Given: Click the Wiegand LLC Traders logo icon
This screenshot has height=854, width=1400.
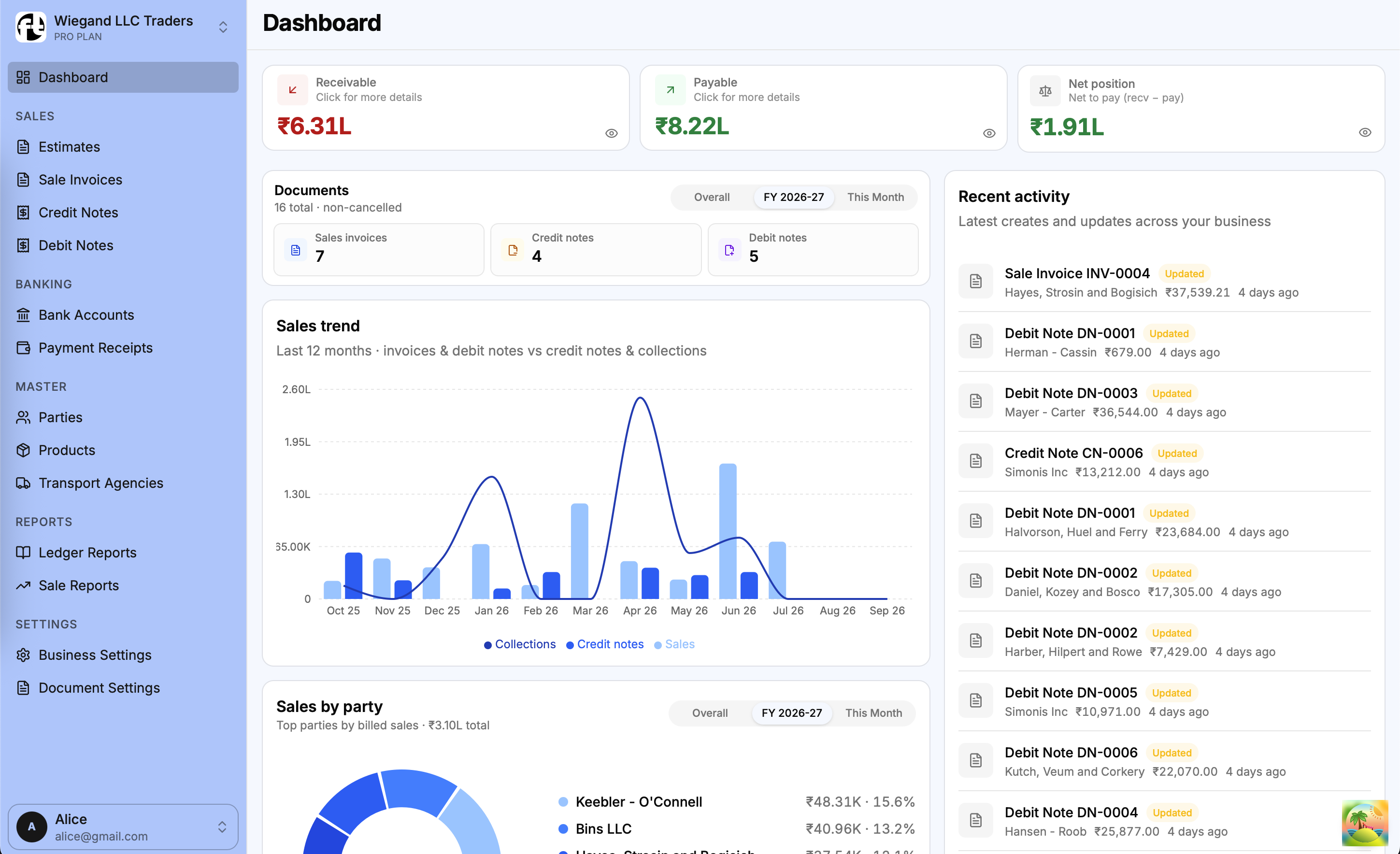Looking at the screenshot, I should [31, 27].
